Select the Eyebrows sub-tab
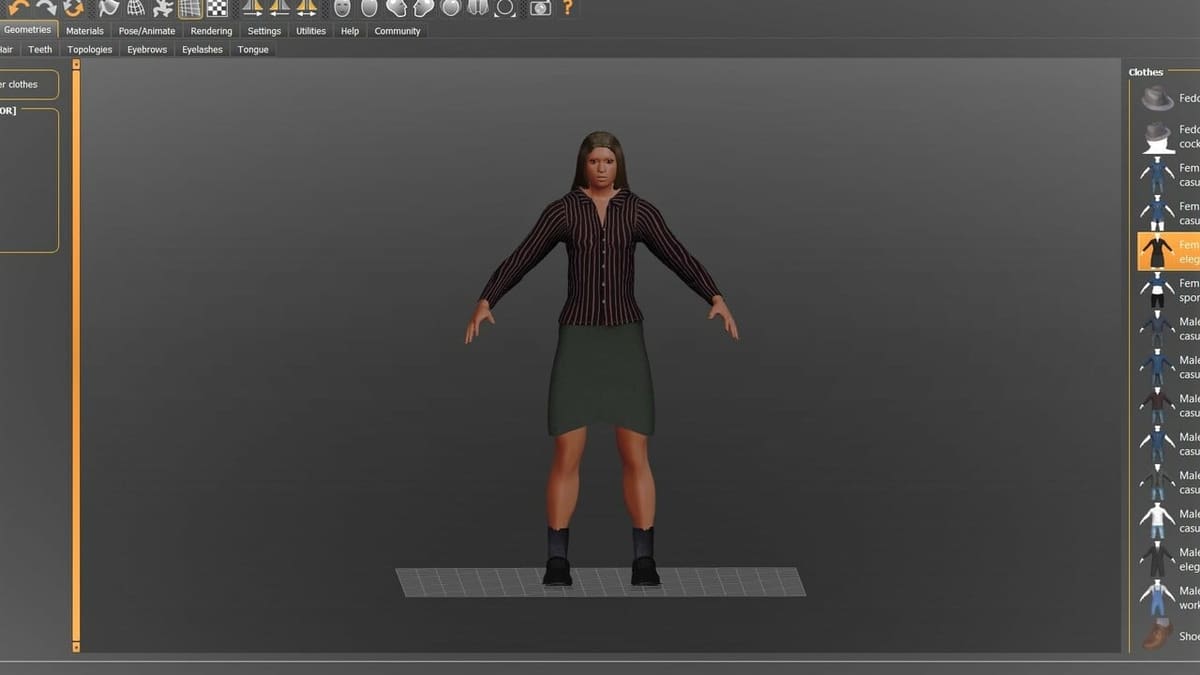The width and height of the screenshot is (1200, 675). point(147,50)
